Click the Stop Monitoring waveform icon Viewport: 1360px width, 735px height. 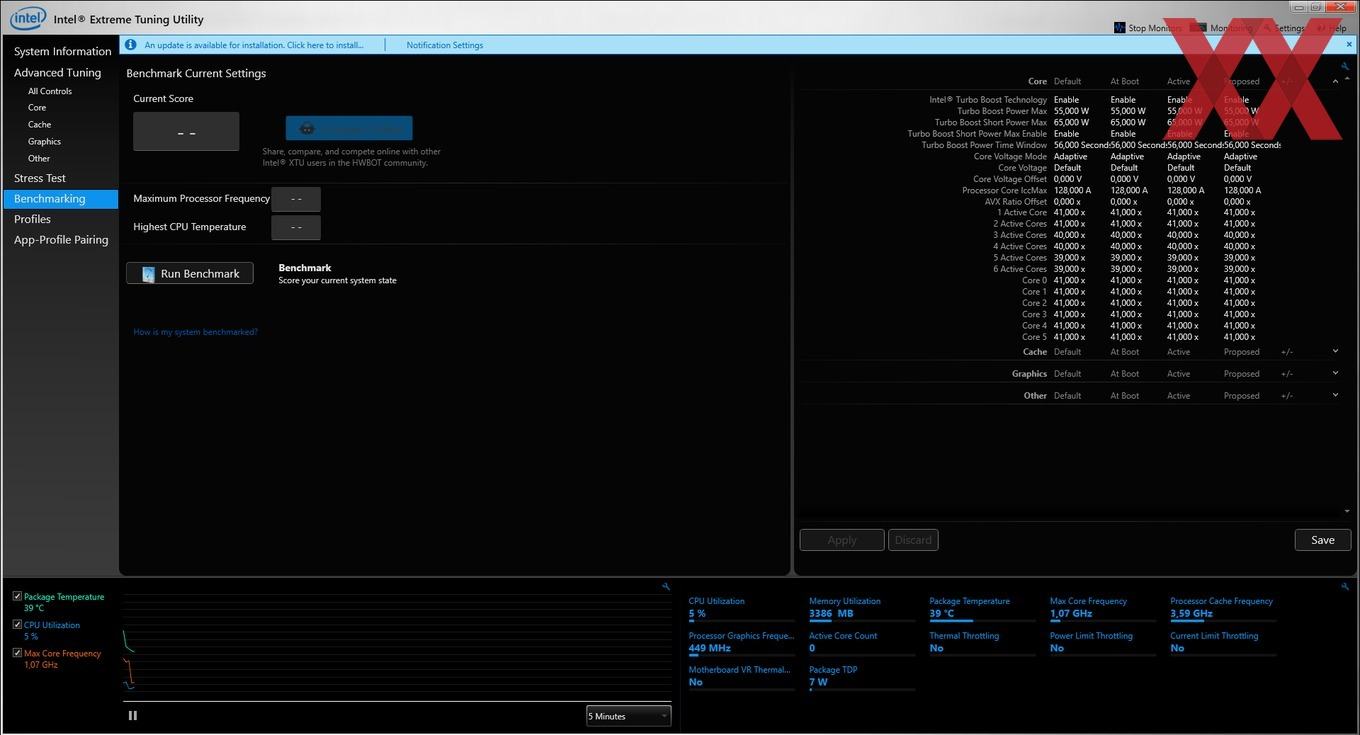coord(1119,28)
